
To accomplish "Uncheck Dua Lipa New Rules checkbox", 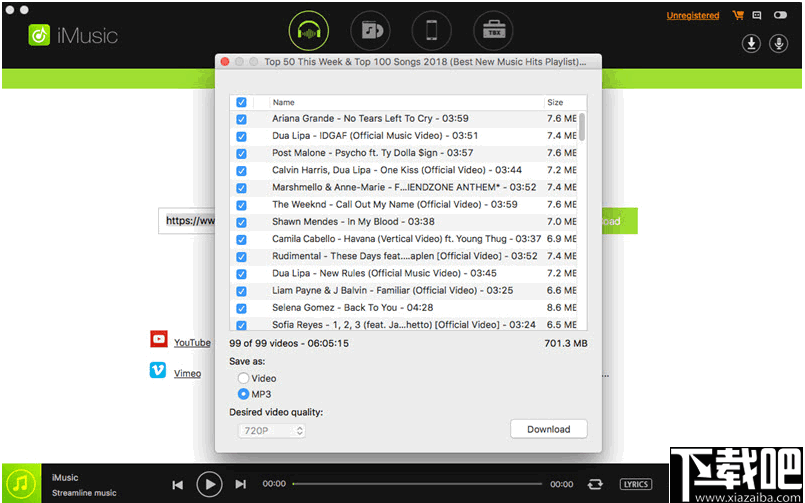I will coord(241,274).
